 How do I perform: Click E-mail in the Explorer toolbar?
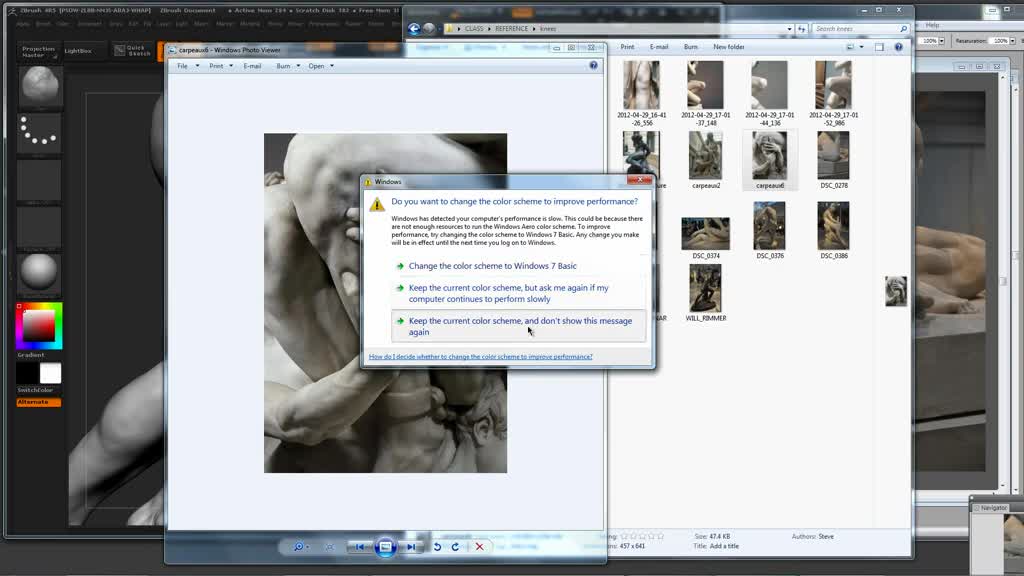pos(659,47)
